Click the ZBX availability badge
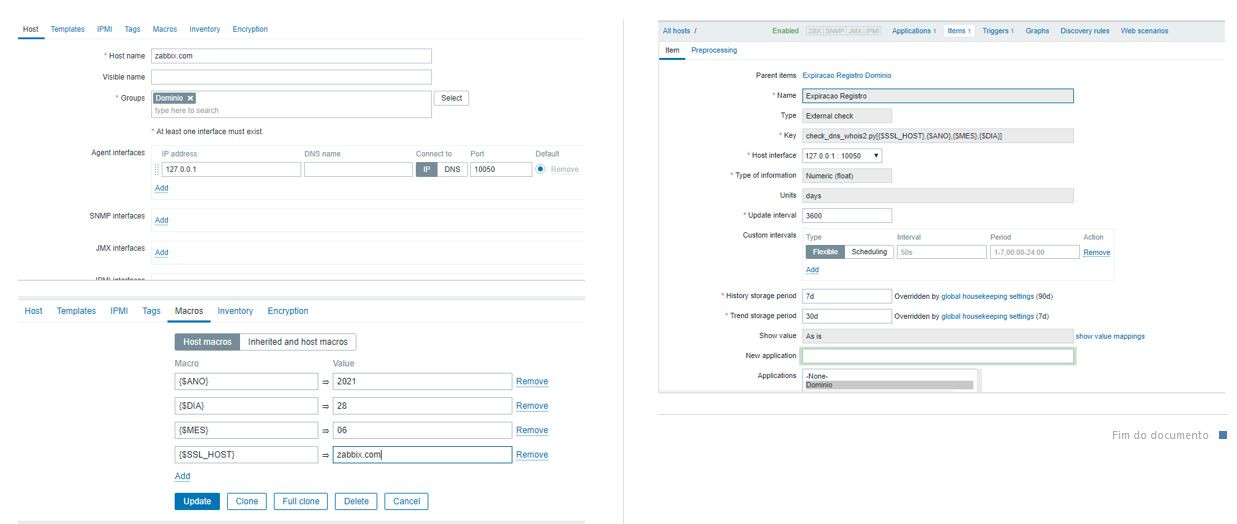 tap(814, 31)
